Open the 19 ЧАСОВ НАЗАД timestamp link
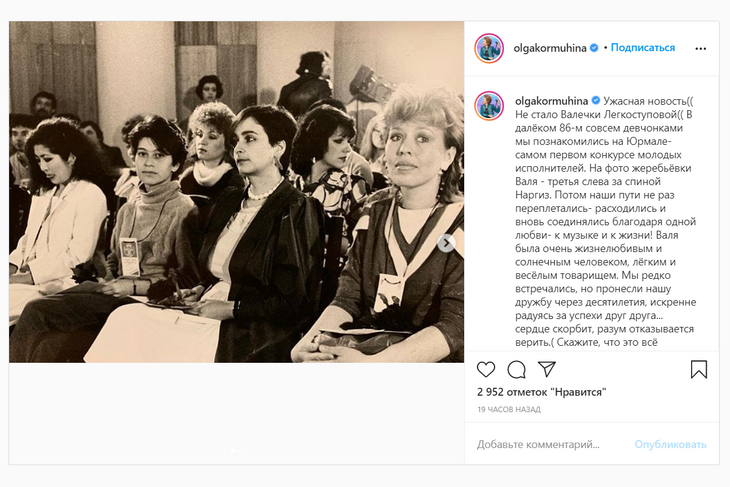Viewport: 730px width, 487px height. 509,410
